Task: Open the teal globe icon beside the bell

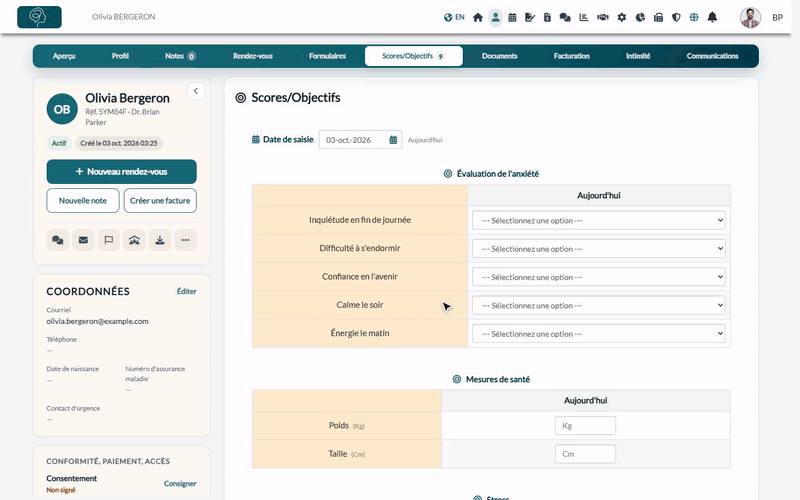Action: tap(694, 17)
